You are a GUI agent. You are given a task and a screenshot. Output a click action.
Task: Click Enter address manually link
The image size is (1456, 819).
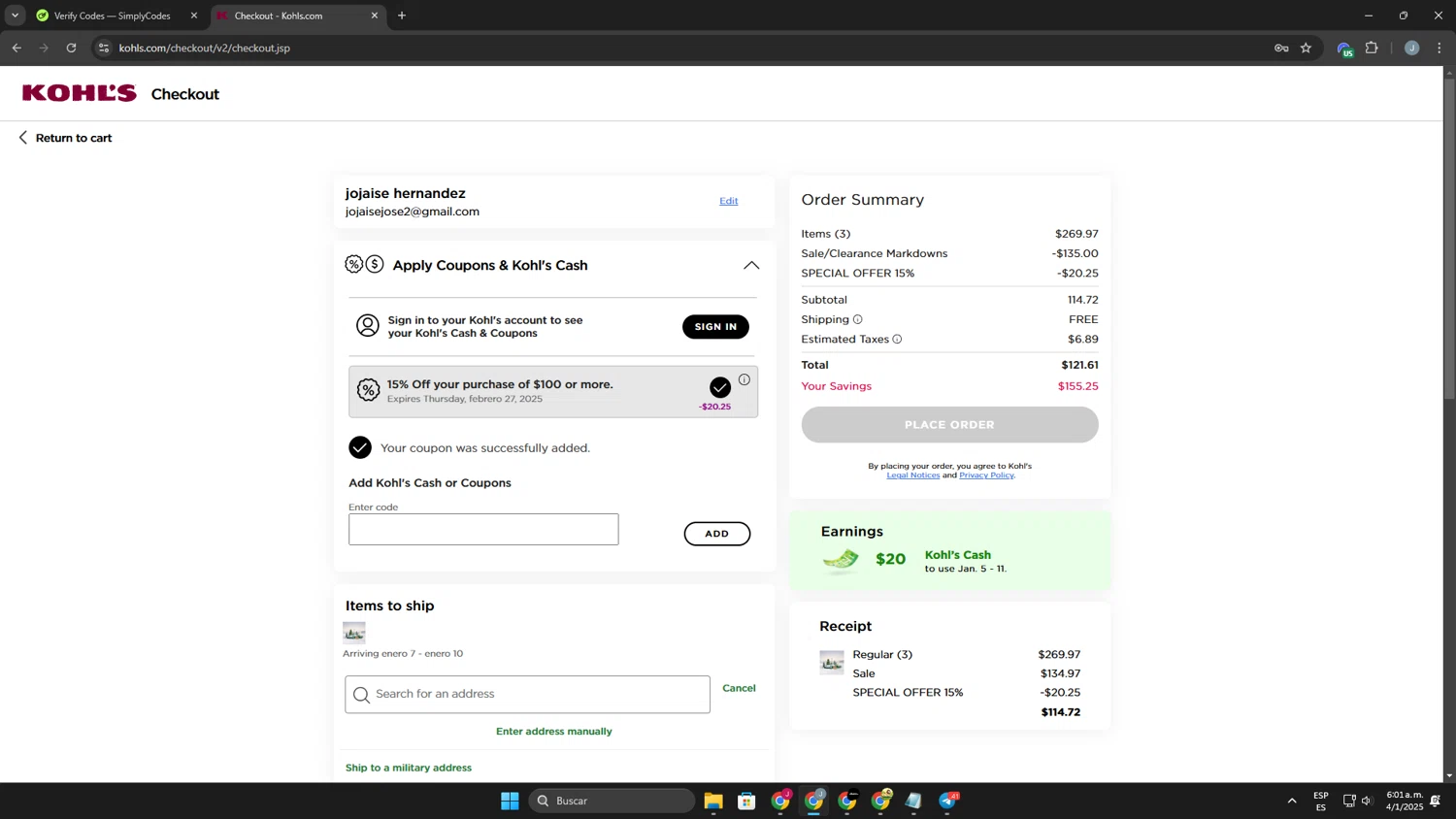[553, 732]
